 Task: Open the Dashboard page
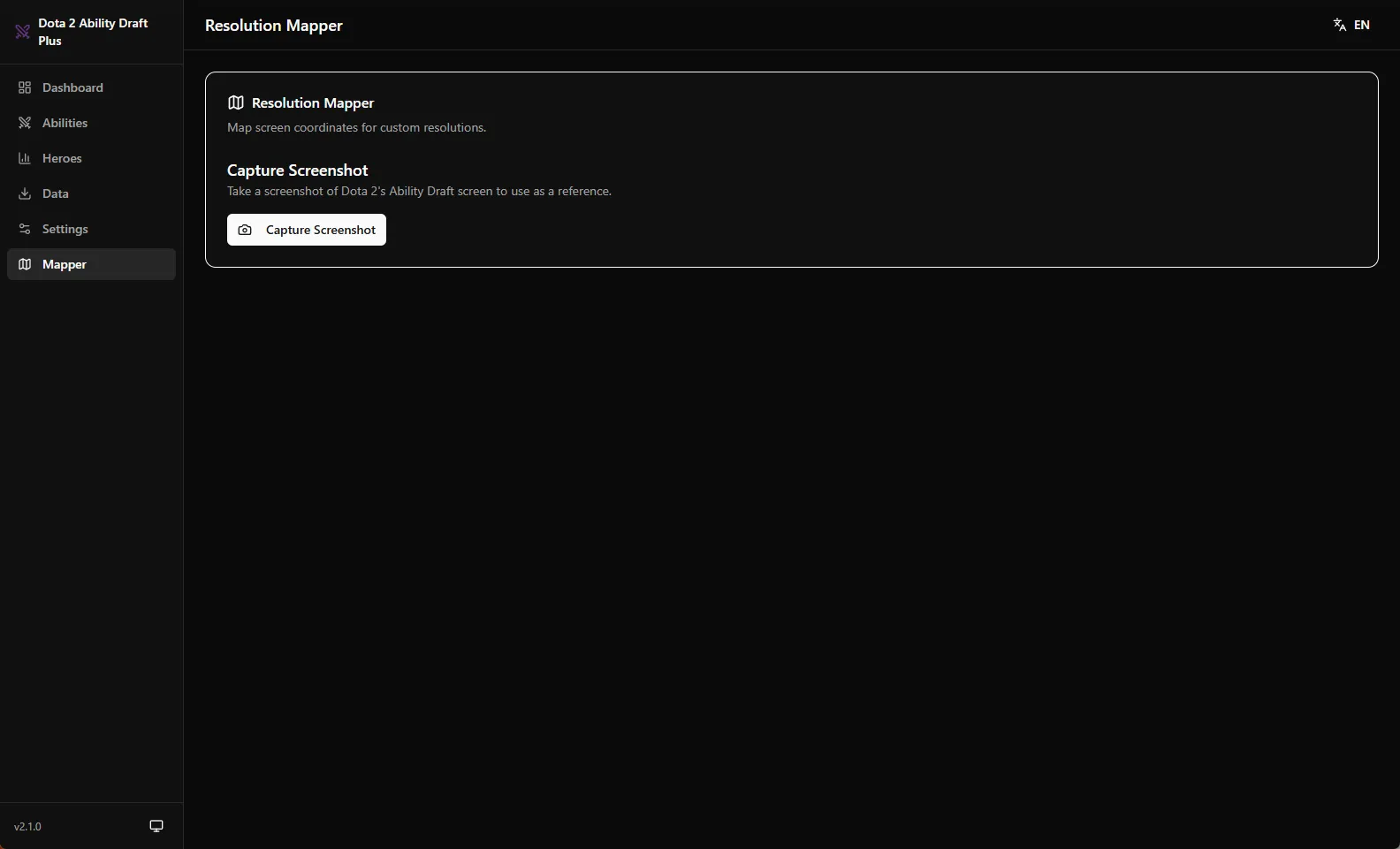(91, 87)
